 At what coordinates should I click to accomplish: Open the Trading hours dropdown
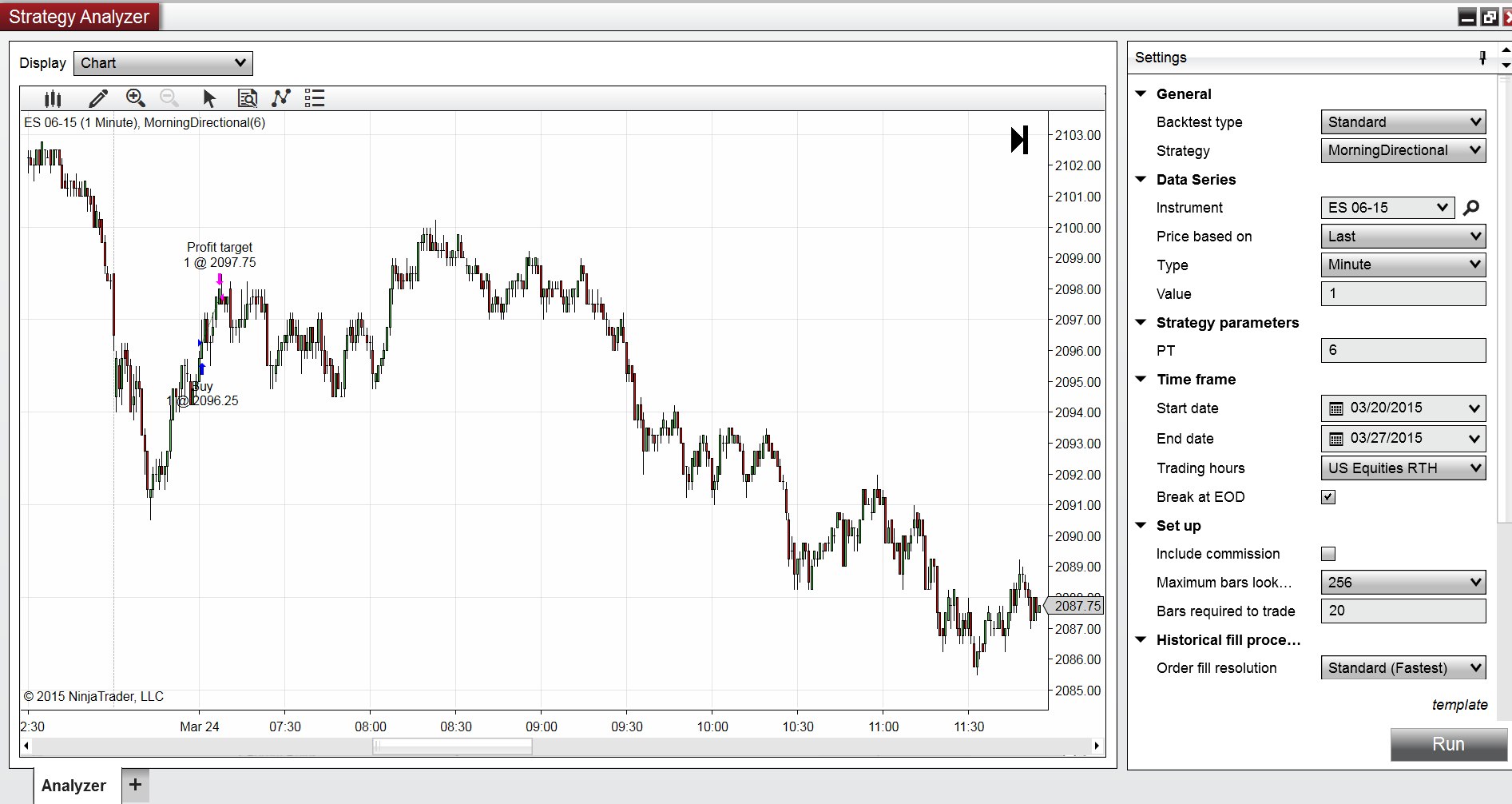pyautogui.click(x=1403, y=468)
